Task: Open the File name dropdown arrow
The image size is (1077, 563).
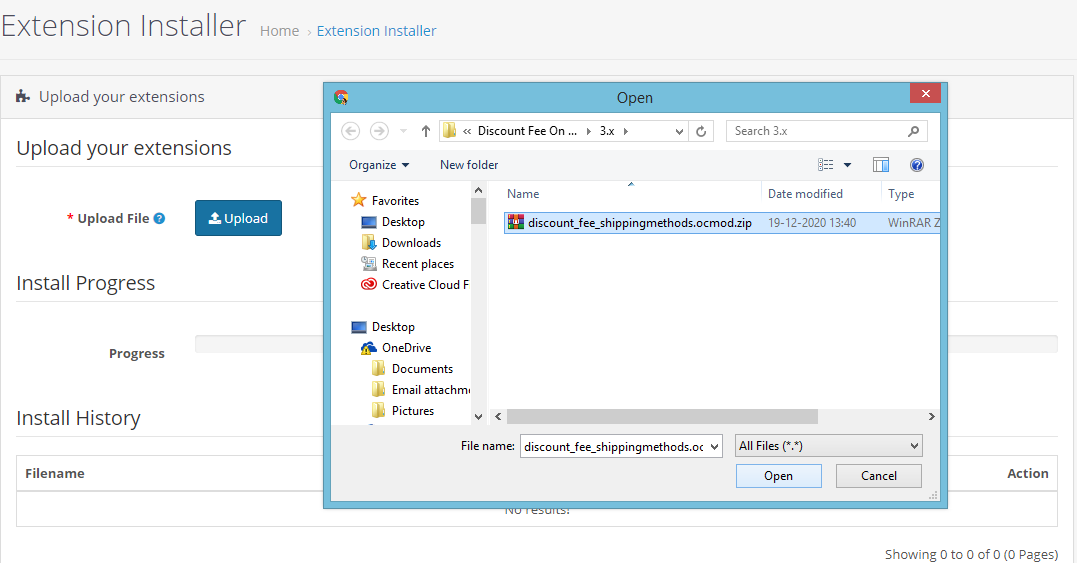Action: point(714,446)
